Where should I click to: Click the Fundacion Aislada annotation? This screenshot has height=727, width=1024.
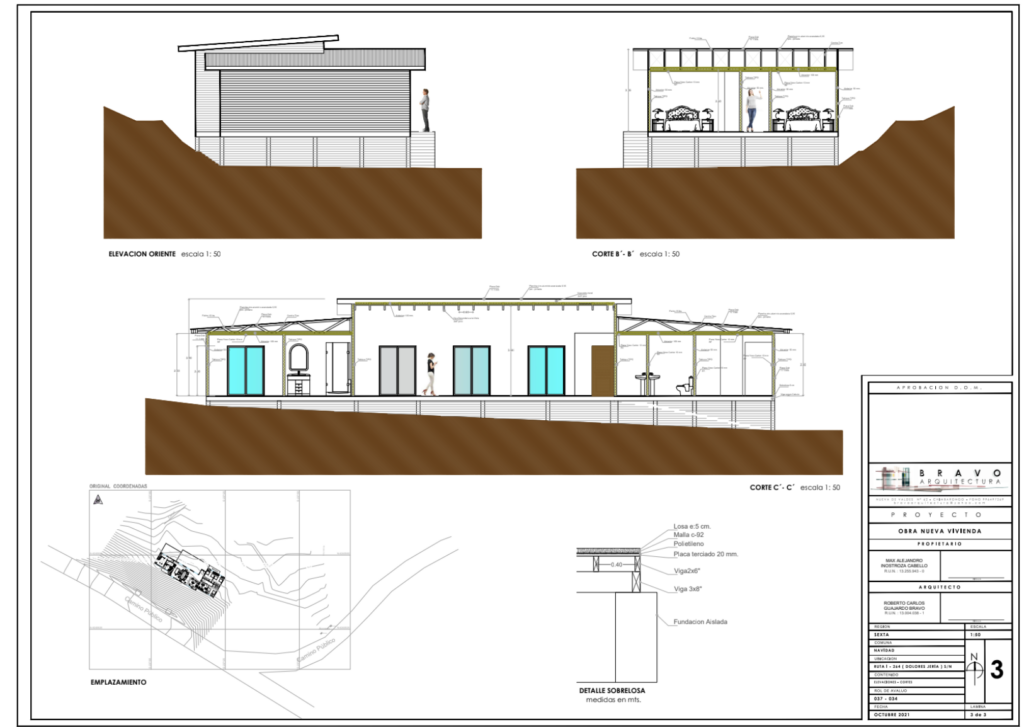coord(700,622)
